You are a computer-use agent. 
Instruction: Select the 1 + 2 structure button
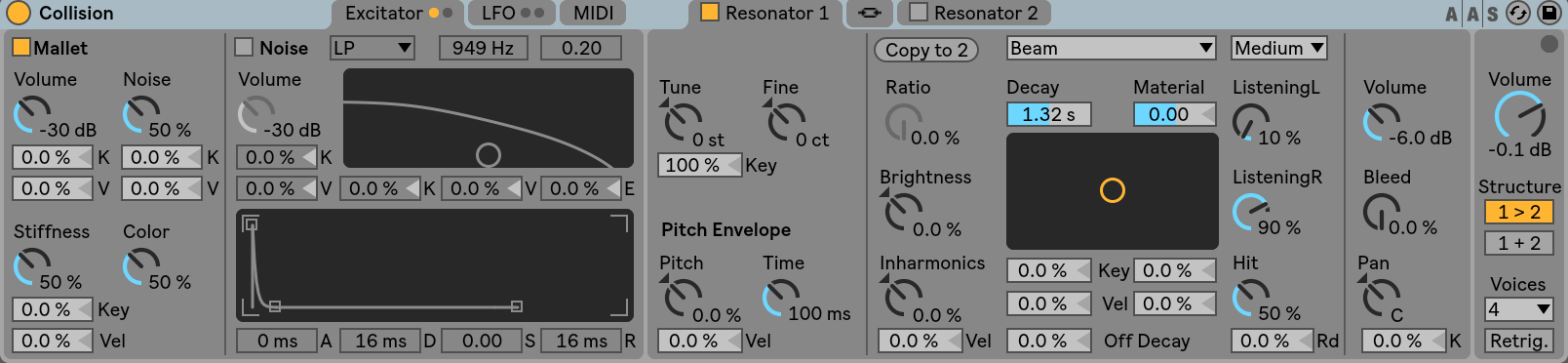pos(1518,243)
